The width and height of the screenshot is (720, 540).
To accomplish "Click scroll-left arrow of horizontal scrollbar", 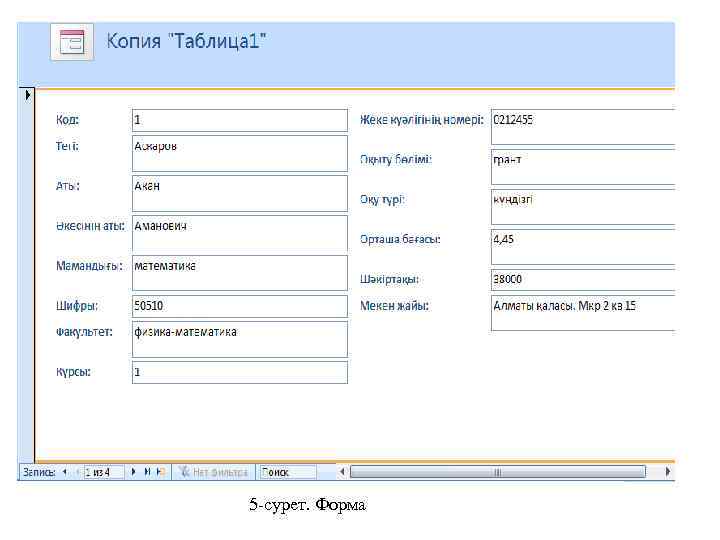I will coord(342,472).
